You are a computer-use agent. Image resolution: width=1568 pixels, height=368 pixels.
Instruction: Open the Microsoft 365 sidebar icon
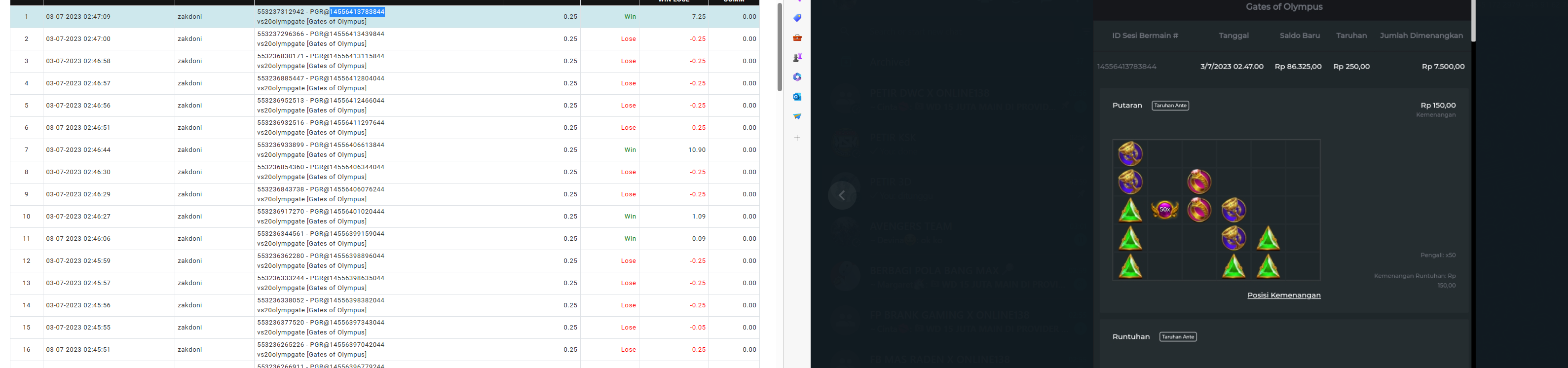(x=797, y=77)
